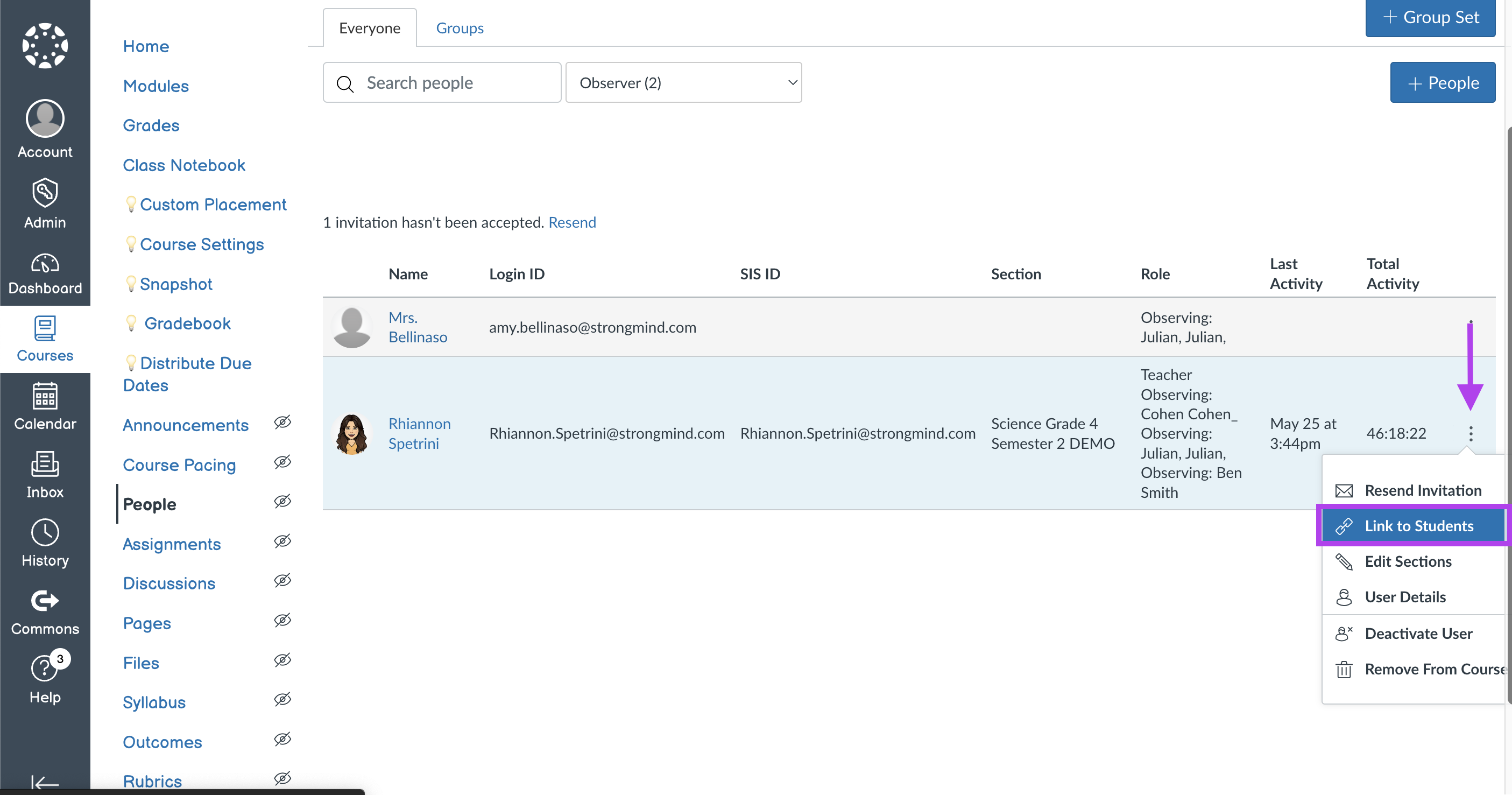
Task: Toggle the visibility eye icon for Announcements
Action: (x=282, y=422)
